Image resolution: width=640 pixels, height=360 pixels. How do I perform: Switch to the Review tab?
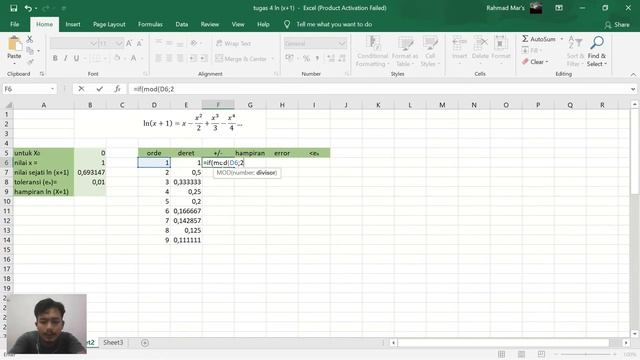(x=209, y=24)
